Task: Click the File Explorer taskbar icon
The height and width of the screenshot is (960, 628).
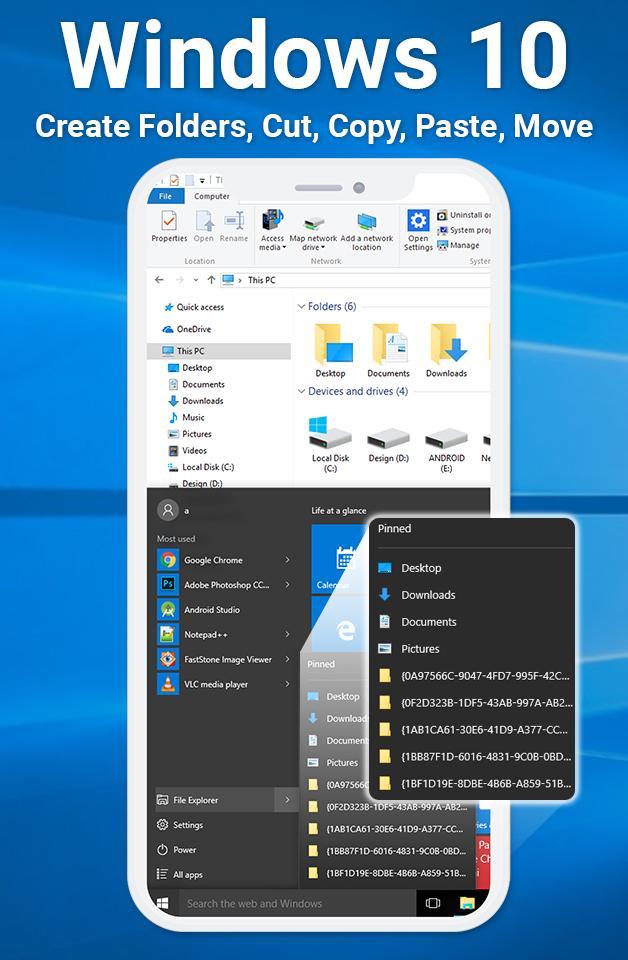Action: pos(467,903)
